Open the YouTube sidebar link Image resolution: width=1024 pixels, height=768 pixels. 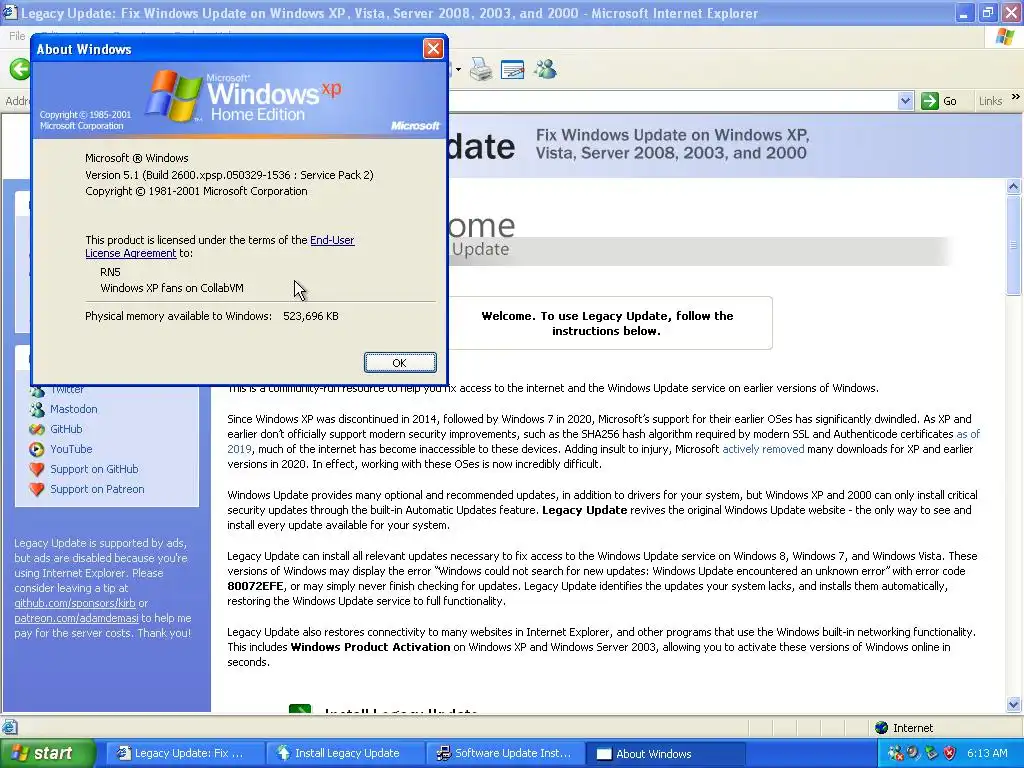[x=71, y=449]
